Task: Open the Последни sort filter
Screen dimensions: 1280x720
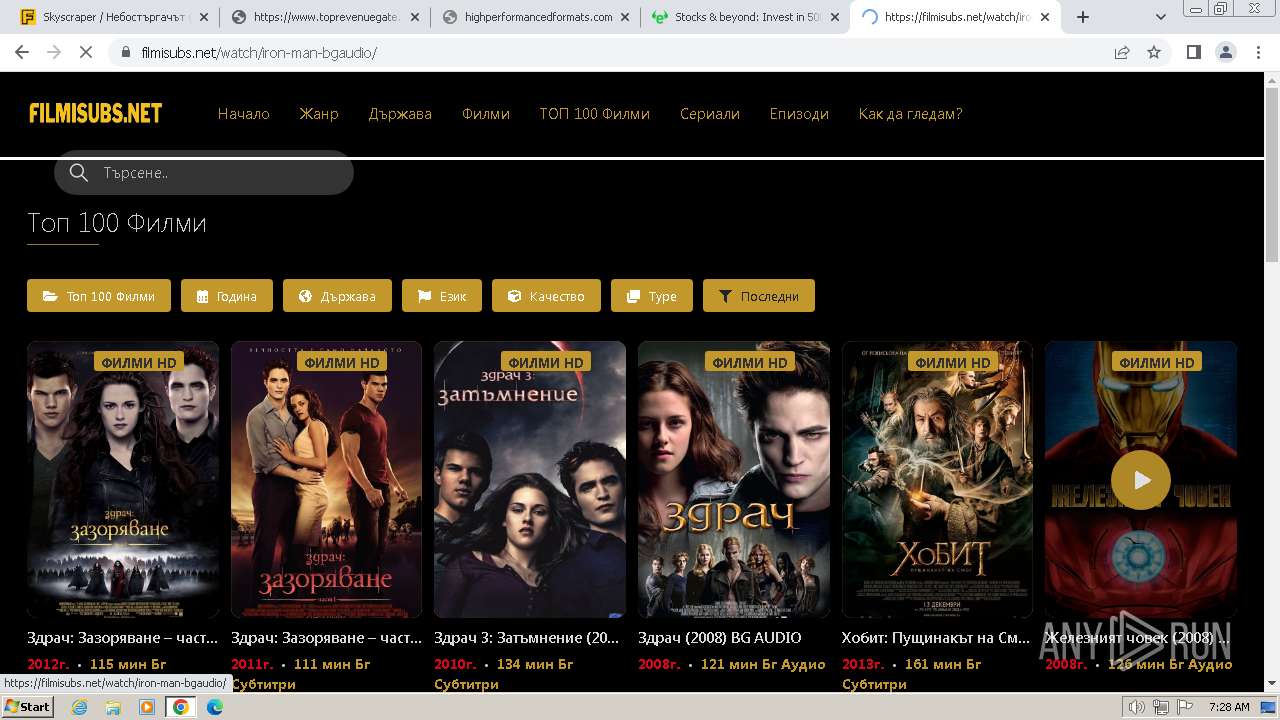Action: pos(759,296)
